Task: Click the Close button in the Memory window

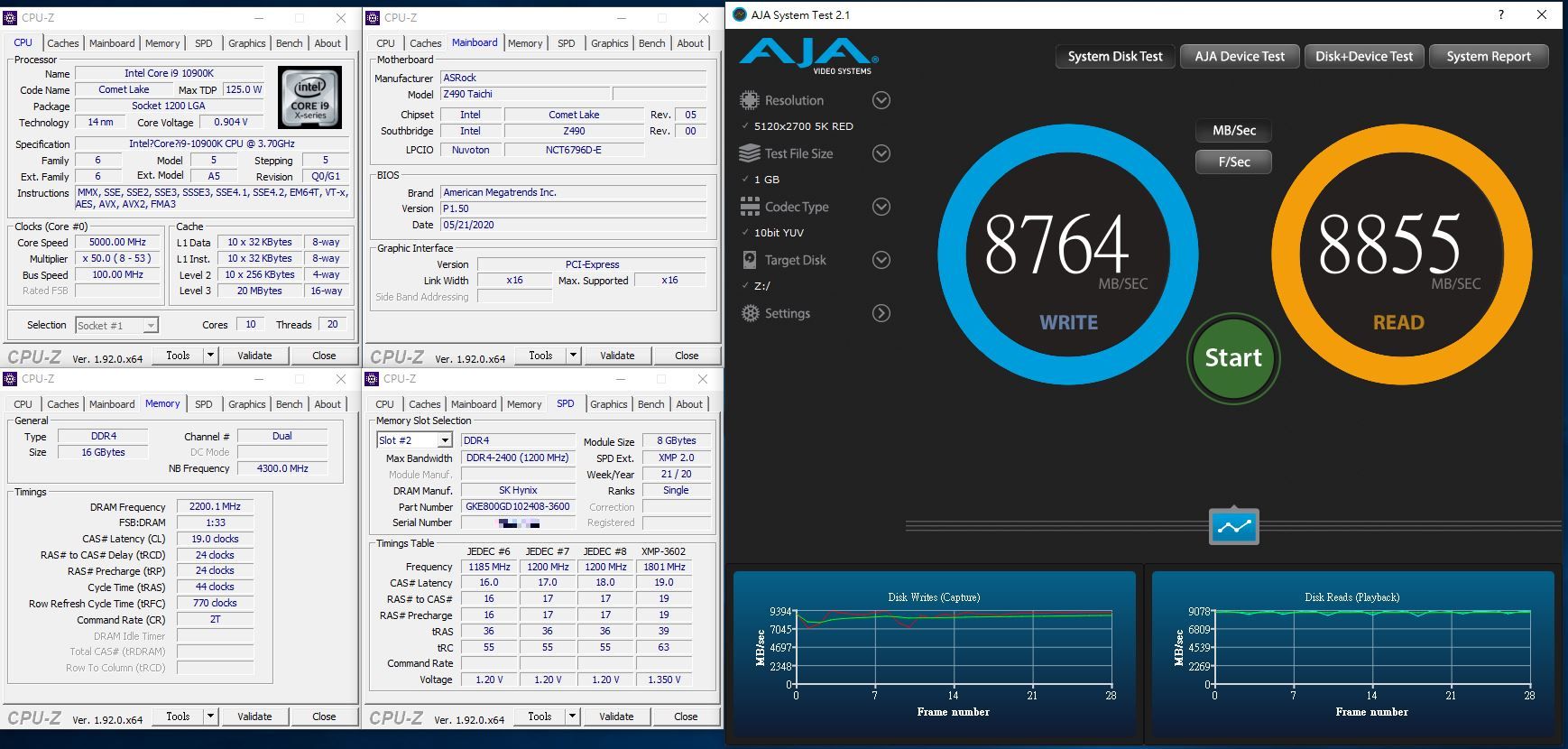Action: coord(324,717)
